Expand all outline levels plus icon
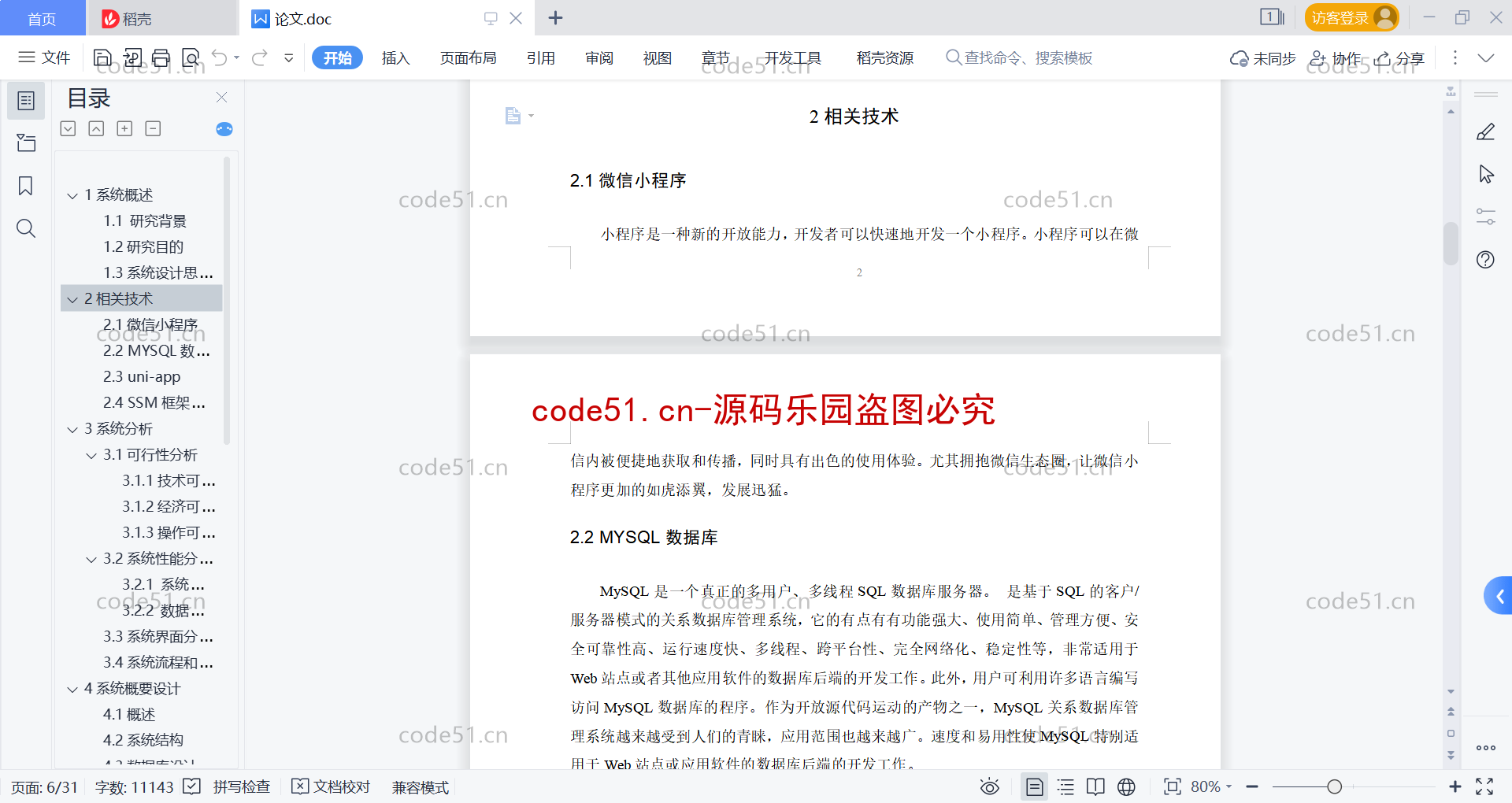Viewport: 1512px width, 803px height. click(x=124, y=128)
